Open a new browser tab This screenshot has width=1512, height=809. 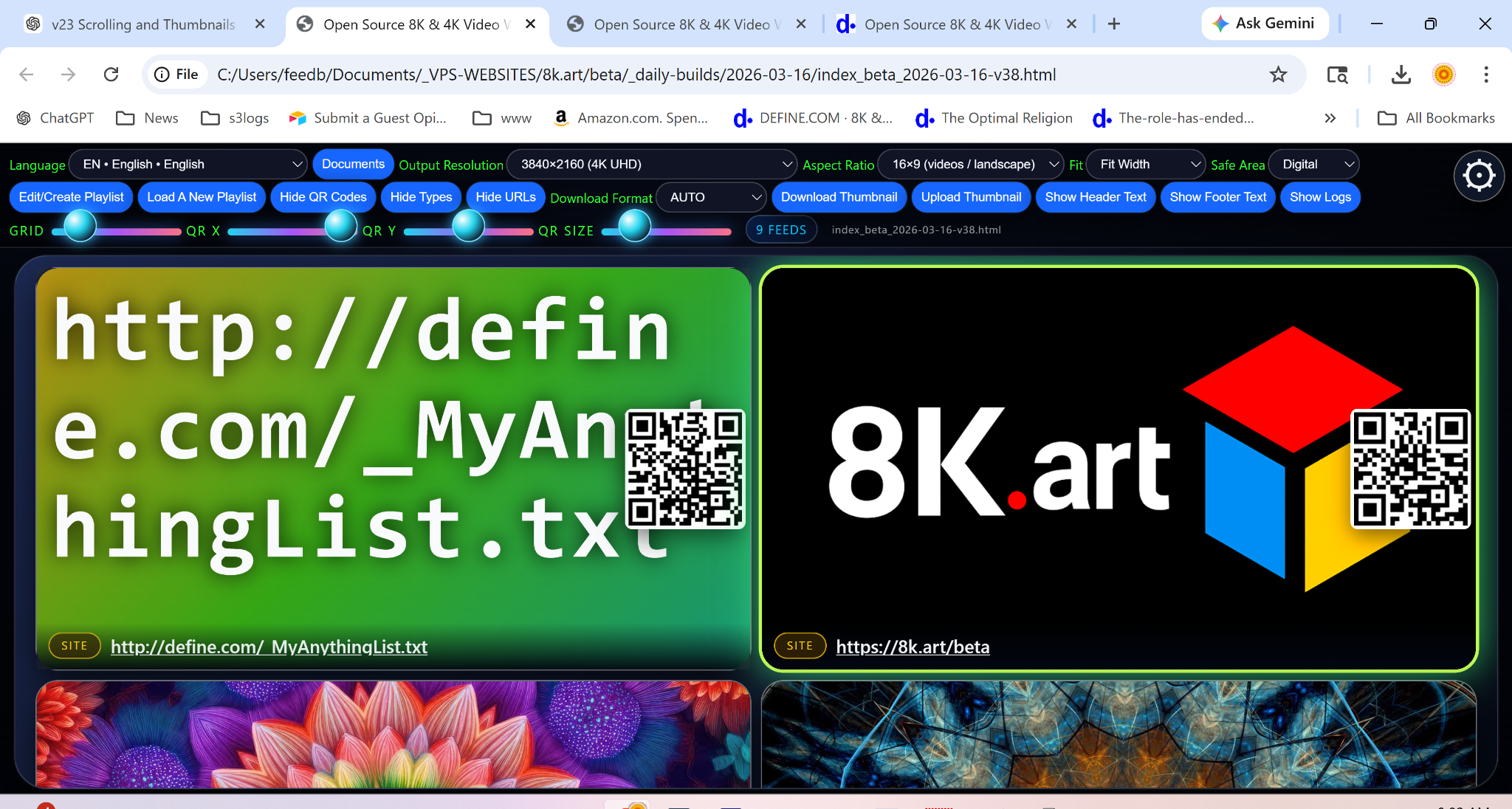pyautogui.click(x=1114, y=24)
